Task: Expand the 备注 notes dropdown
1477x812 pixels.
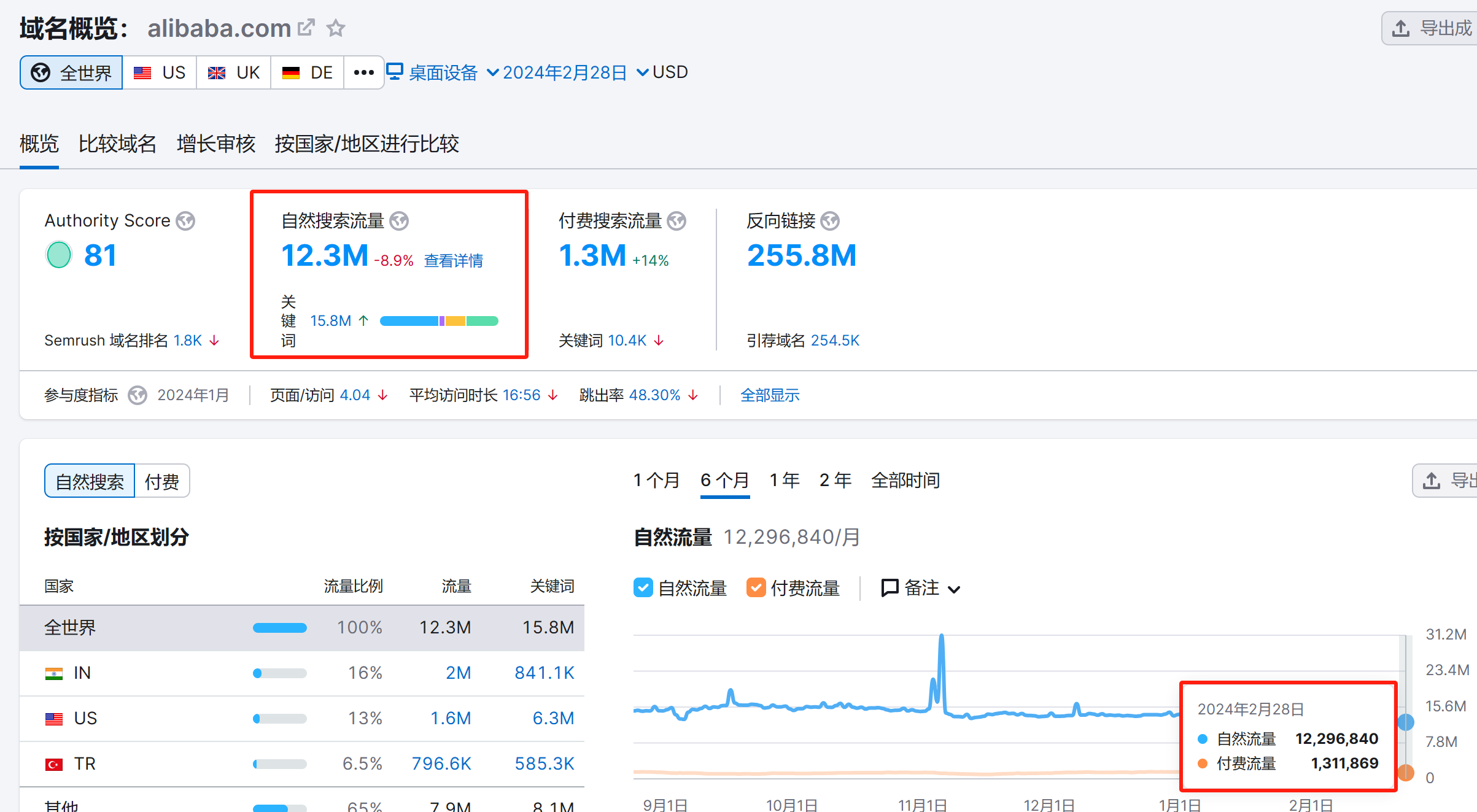Action: [920, 588]
